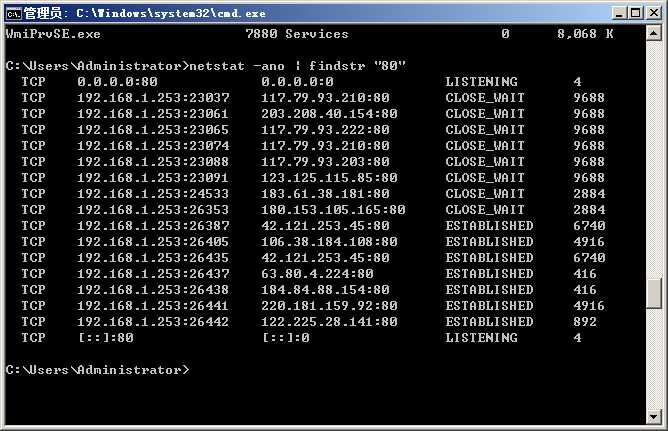Click local address 192.168.1.253:23091

[x=153, y=178]
